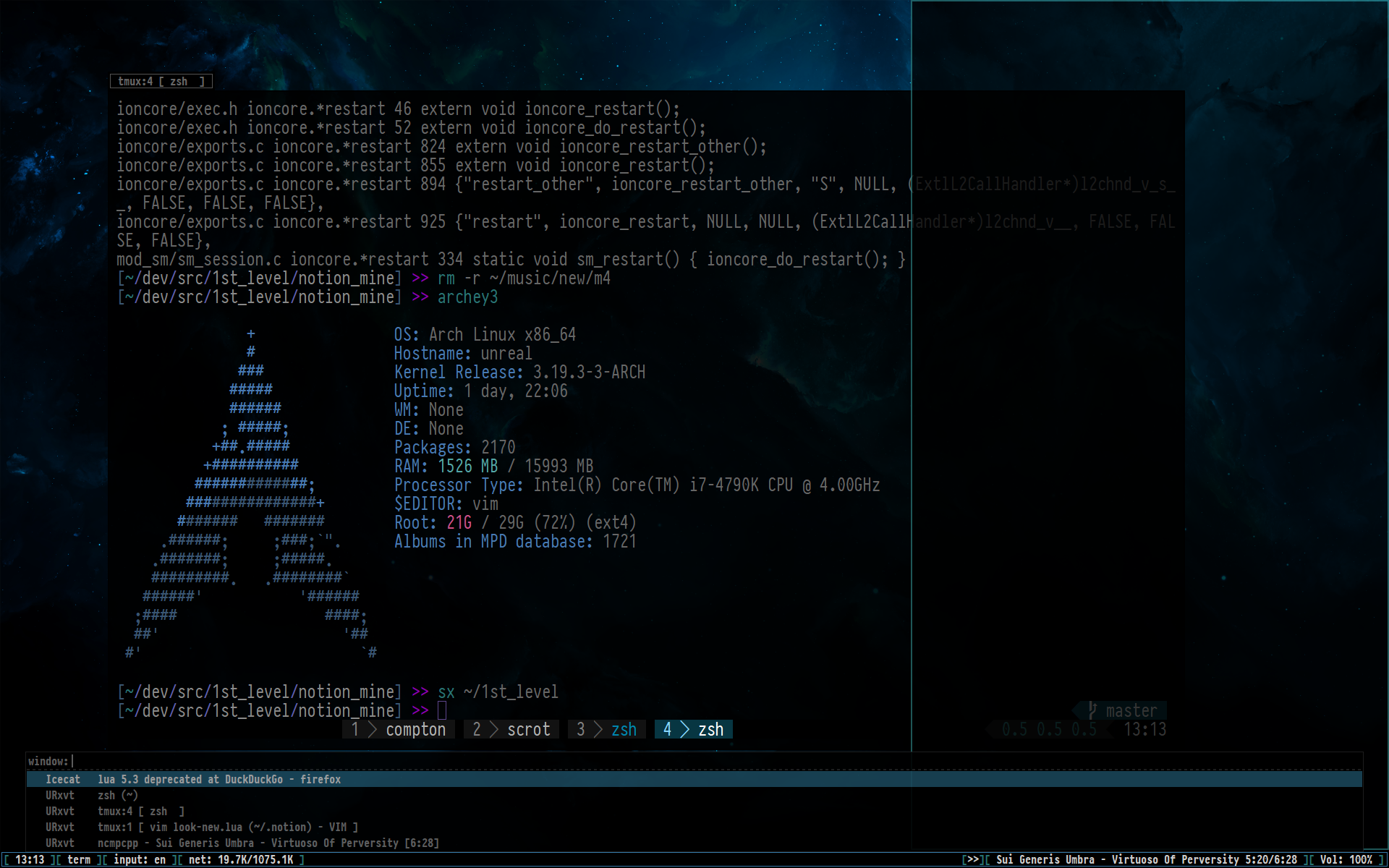The height and width of the screenshot is (868, 1389).
Task: Click the ioncore/exports.c restart 824 line
Action: 441,146
